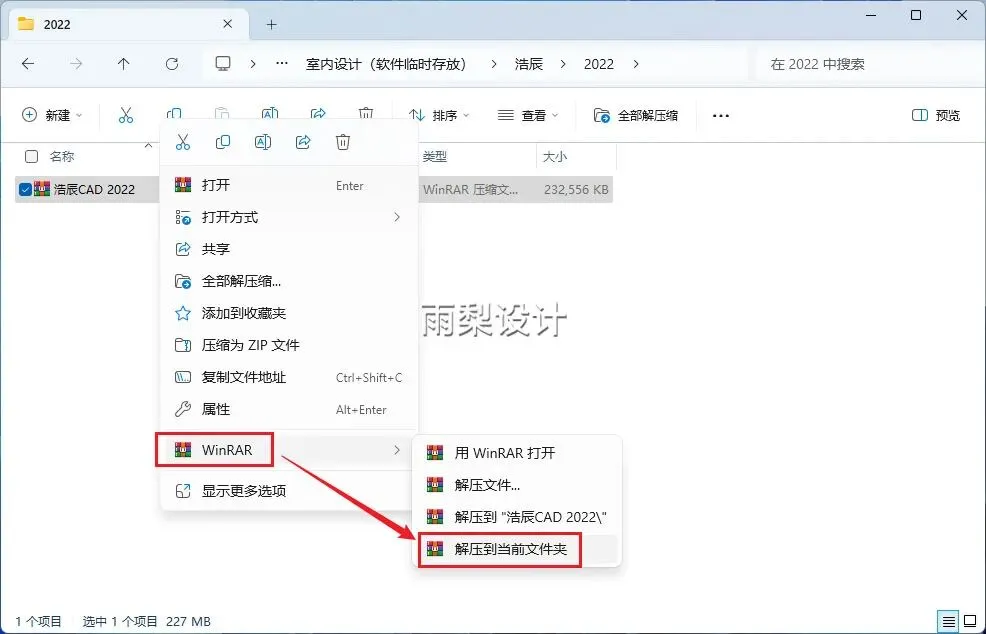This screenshot has width=986, height=634.
Task: Click the Copy icon in context menu
Action: pyautogui.click(x=223, y=142)
